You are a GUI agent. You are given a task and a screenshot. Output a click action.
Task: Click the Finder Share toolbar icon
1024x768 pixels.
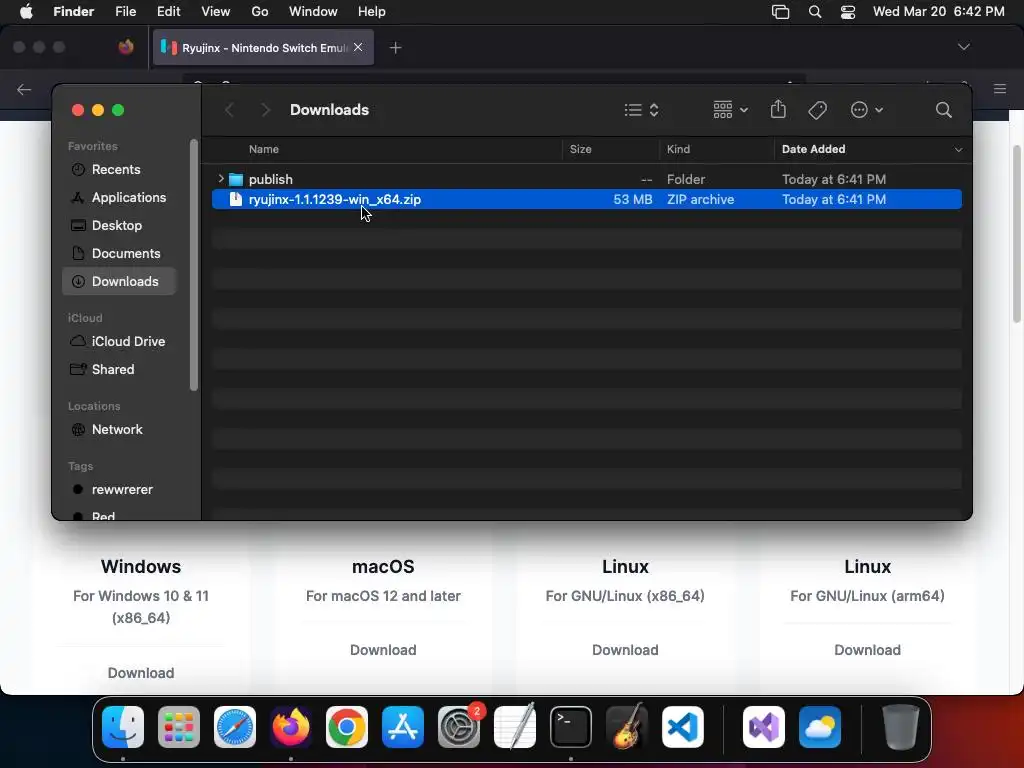point(778,109)
